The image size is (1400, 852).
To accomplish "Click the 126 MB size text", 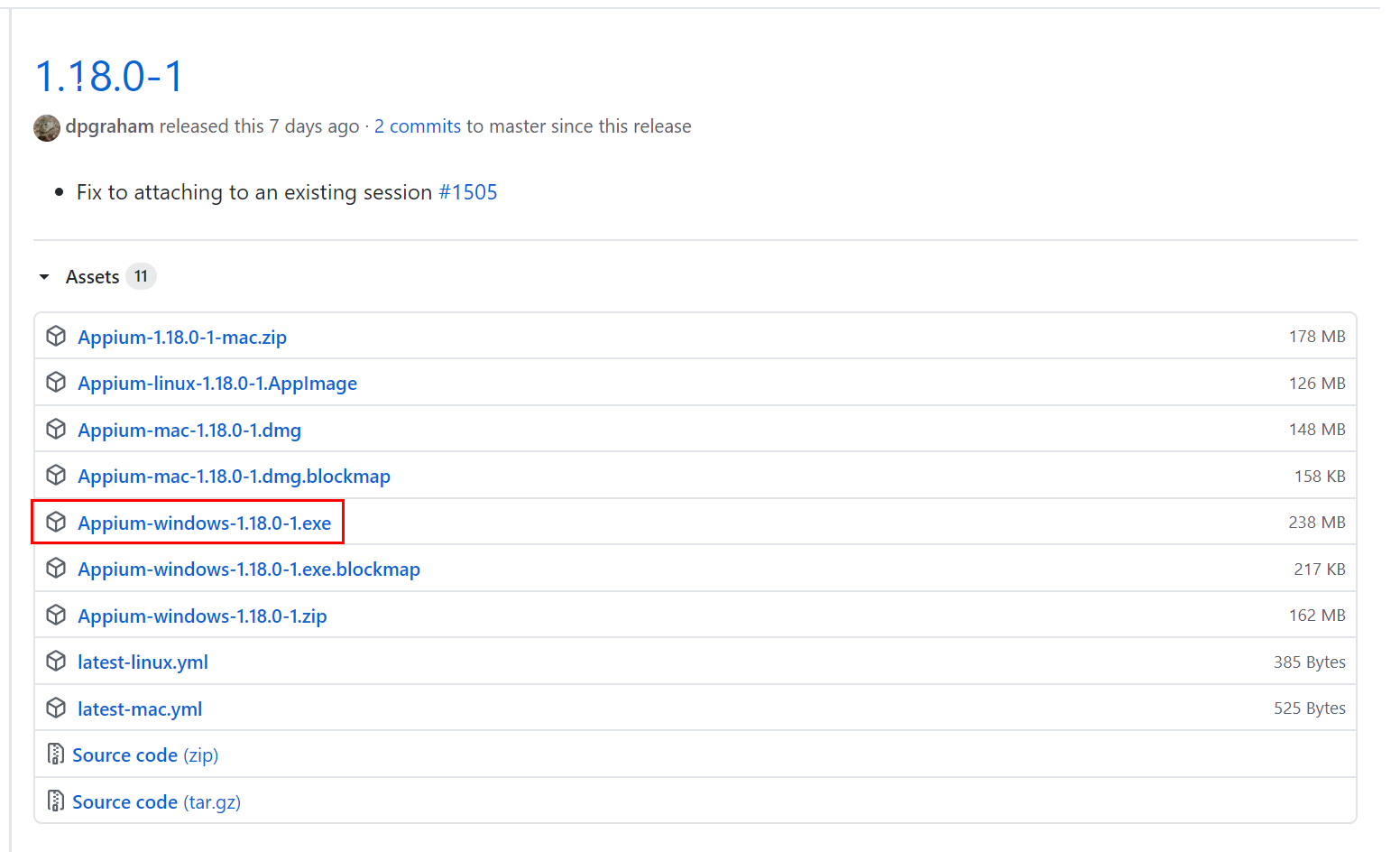I will (x=1317, y=384).
